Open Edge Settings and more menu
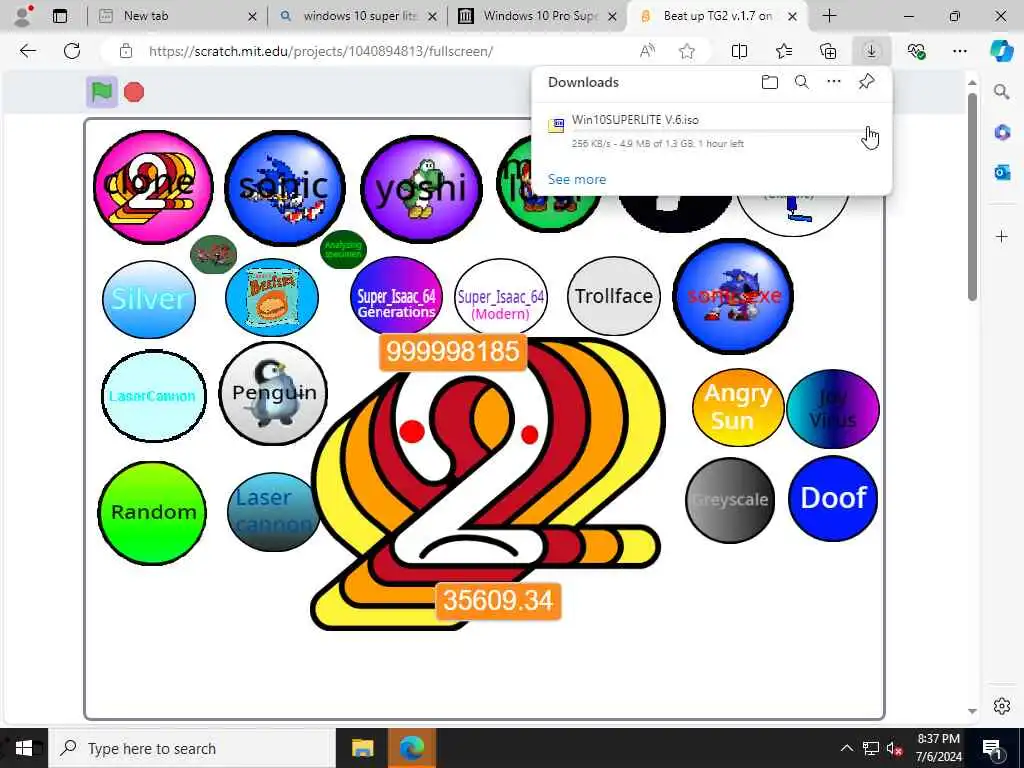Viewport: 1024px width, 768px height. [959, 51]
